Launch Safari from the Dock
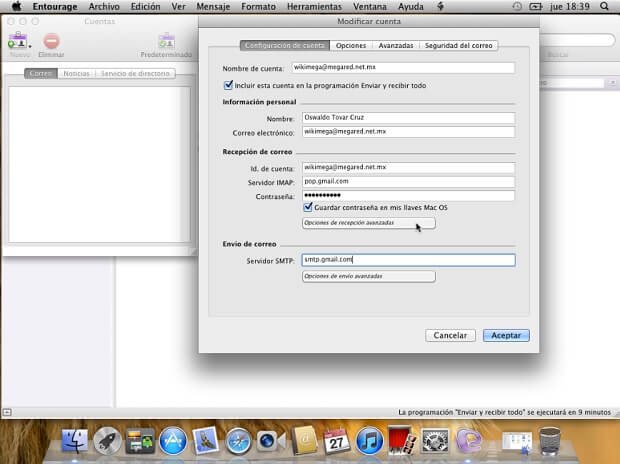This screenshot has height=464, width=620. tap(238, 440)
